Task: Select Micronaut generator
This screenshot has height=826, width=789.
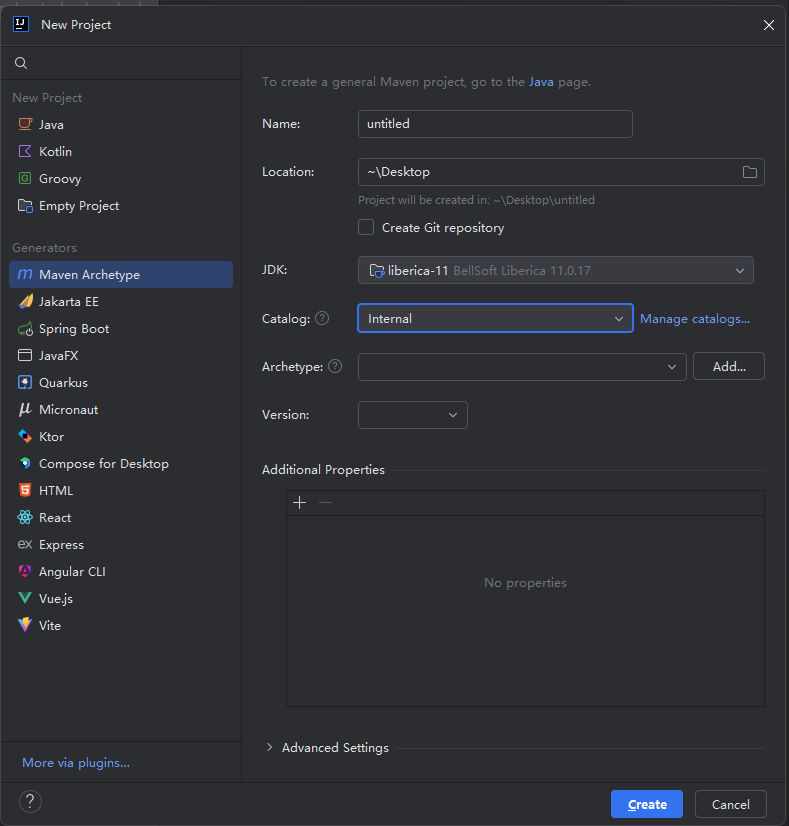Action: [x=121, y=409]
